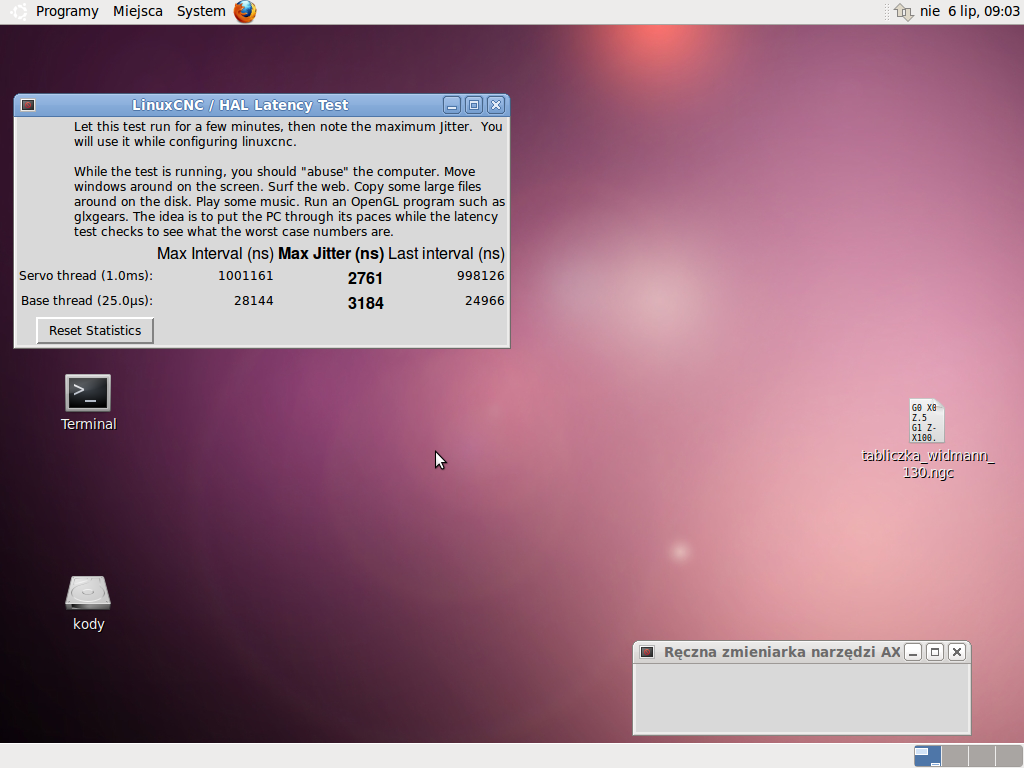Open the Miejsca menu

coord(138,11)
